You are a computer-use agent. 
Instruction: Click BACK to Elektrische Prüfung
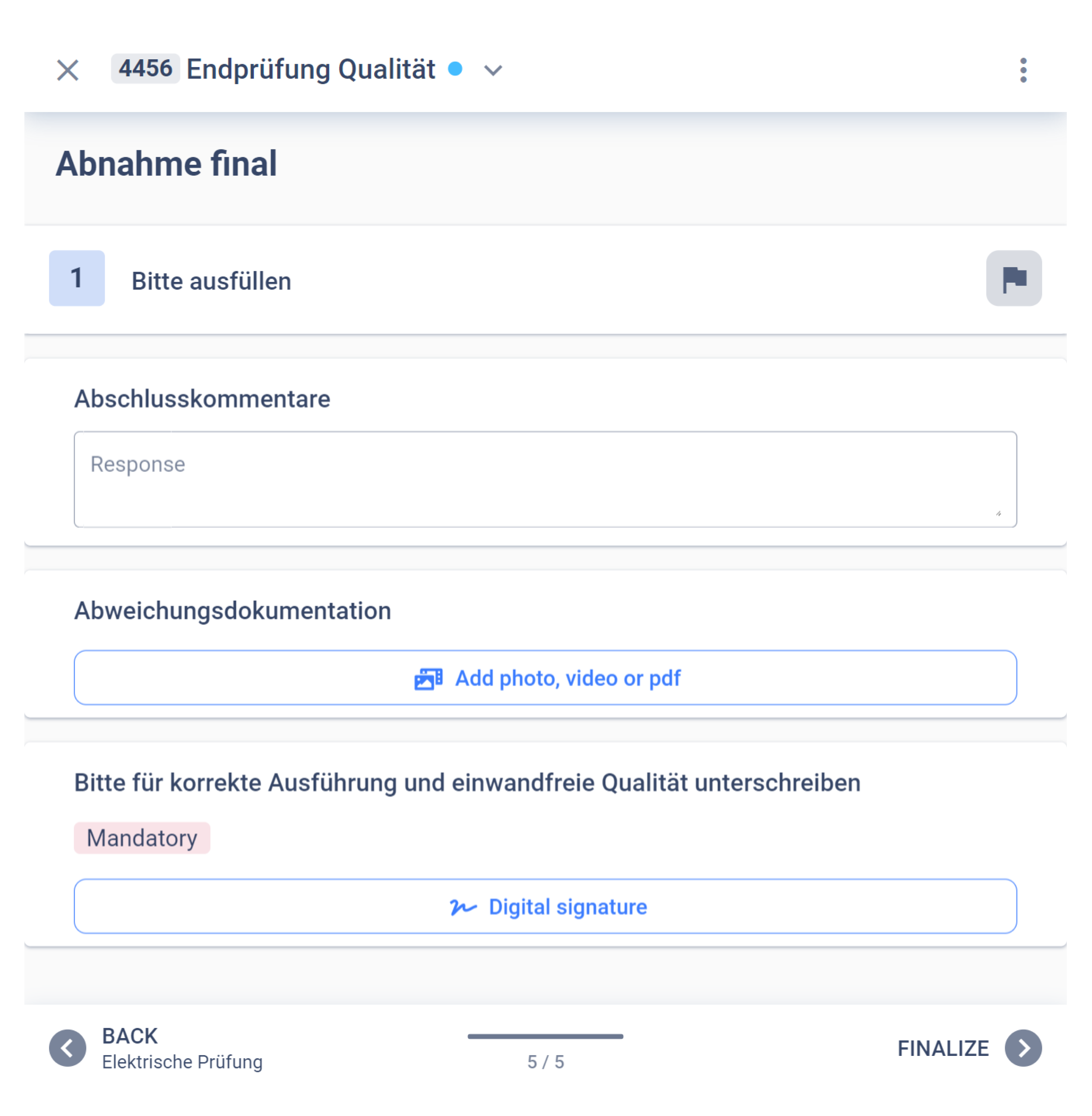click(x=182, y=1048)
